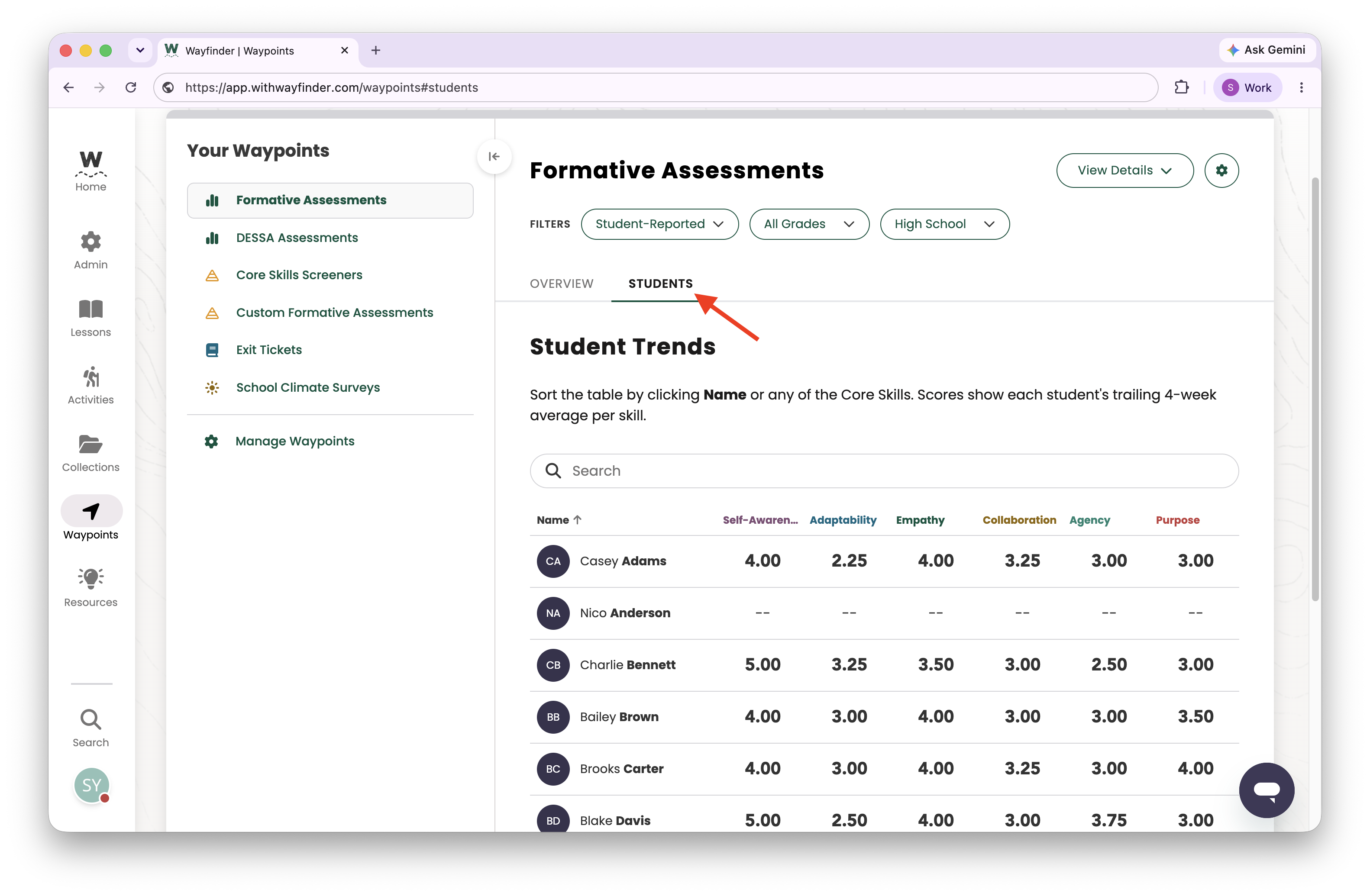Open Core Skills Screeners menu item
This screenshot has width=1370, height=896.
pos(299,275)
